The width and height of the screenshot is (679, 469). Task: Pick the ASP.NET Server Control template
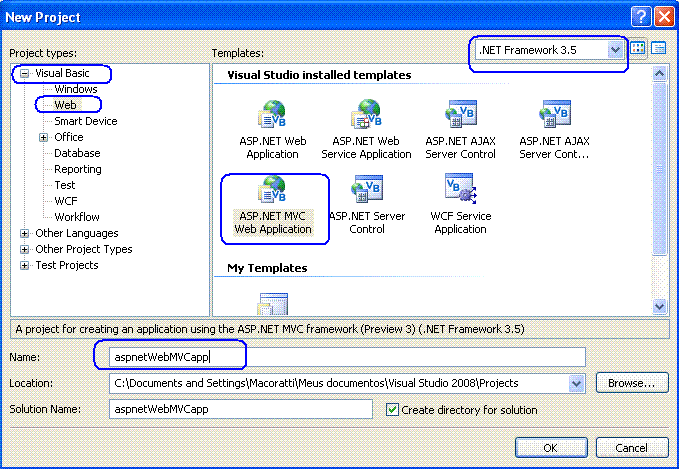tap(367, 205)
